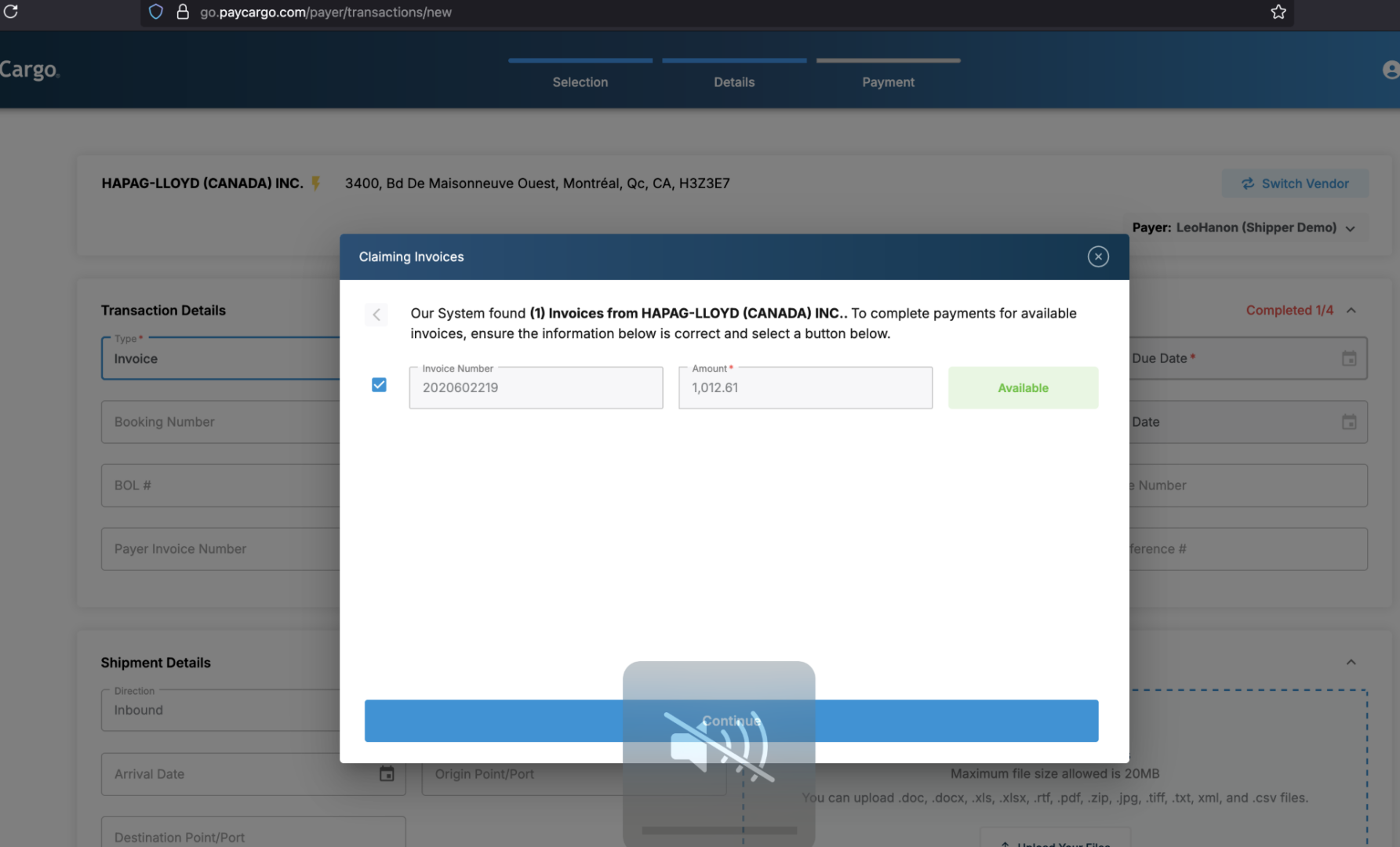This screenshot has width=1400, height=847.
Task: Collapse the Shipment Details section chevron
Action: click(1351, 663)
